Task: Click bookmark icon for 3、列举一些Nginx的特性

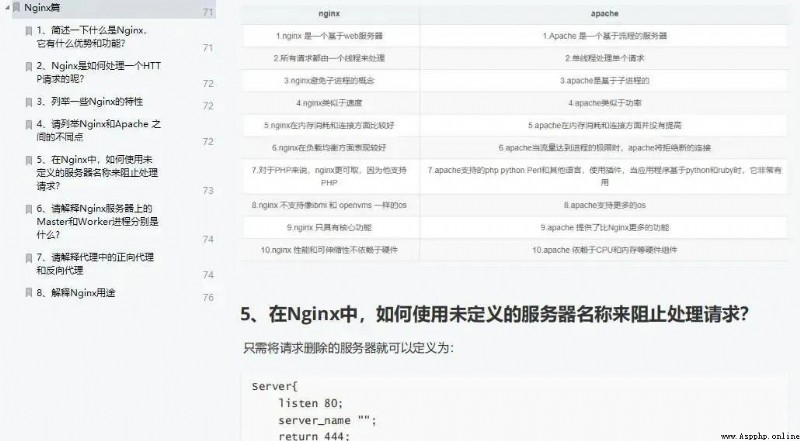Action: pyautogui.click(x=29, y=103)
